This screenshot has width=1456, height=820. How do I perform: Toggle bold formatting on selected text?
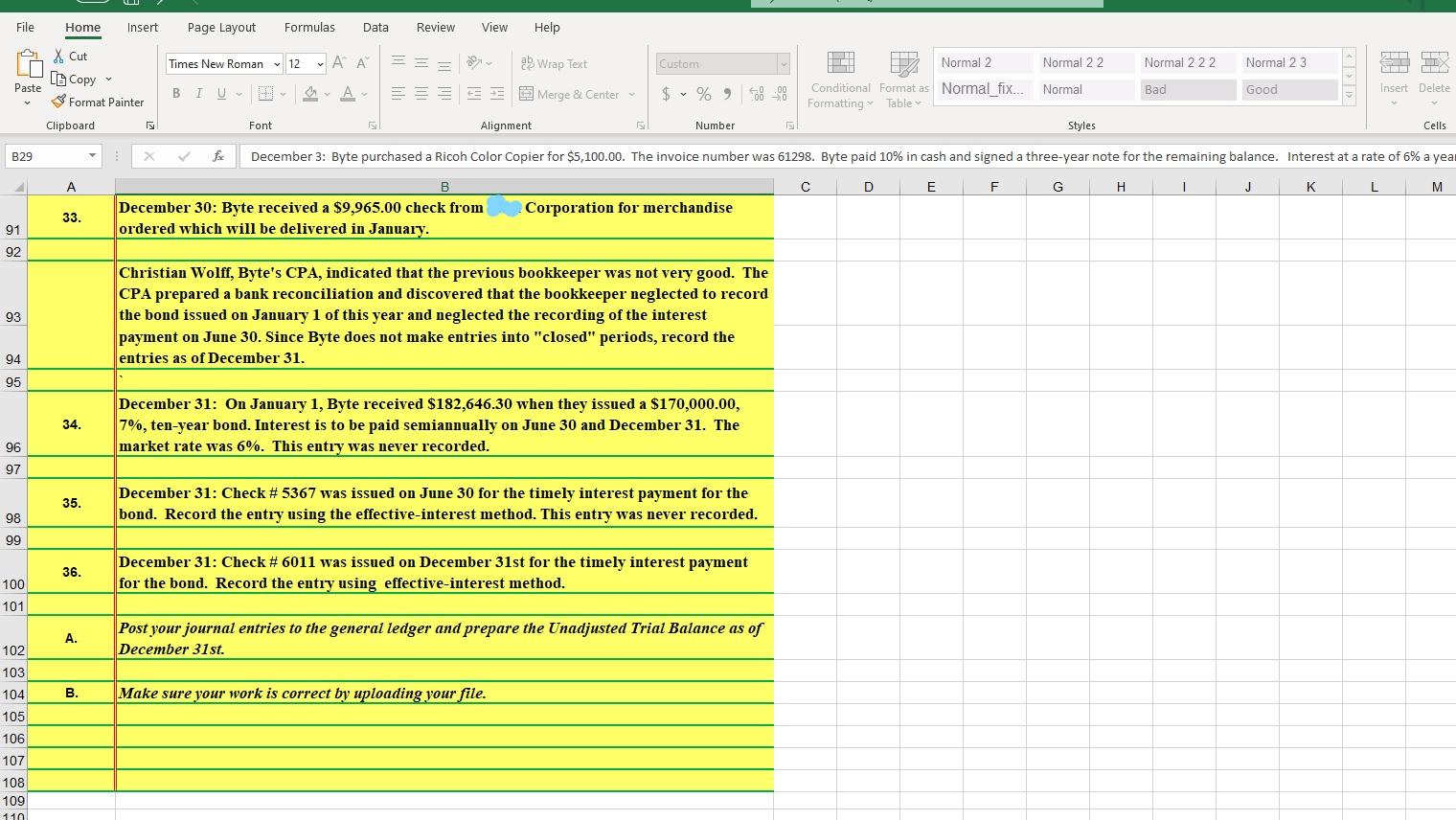(176, 93)
